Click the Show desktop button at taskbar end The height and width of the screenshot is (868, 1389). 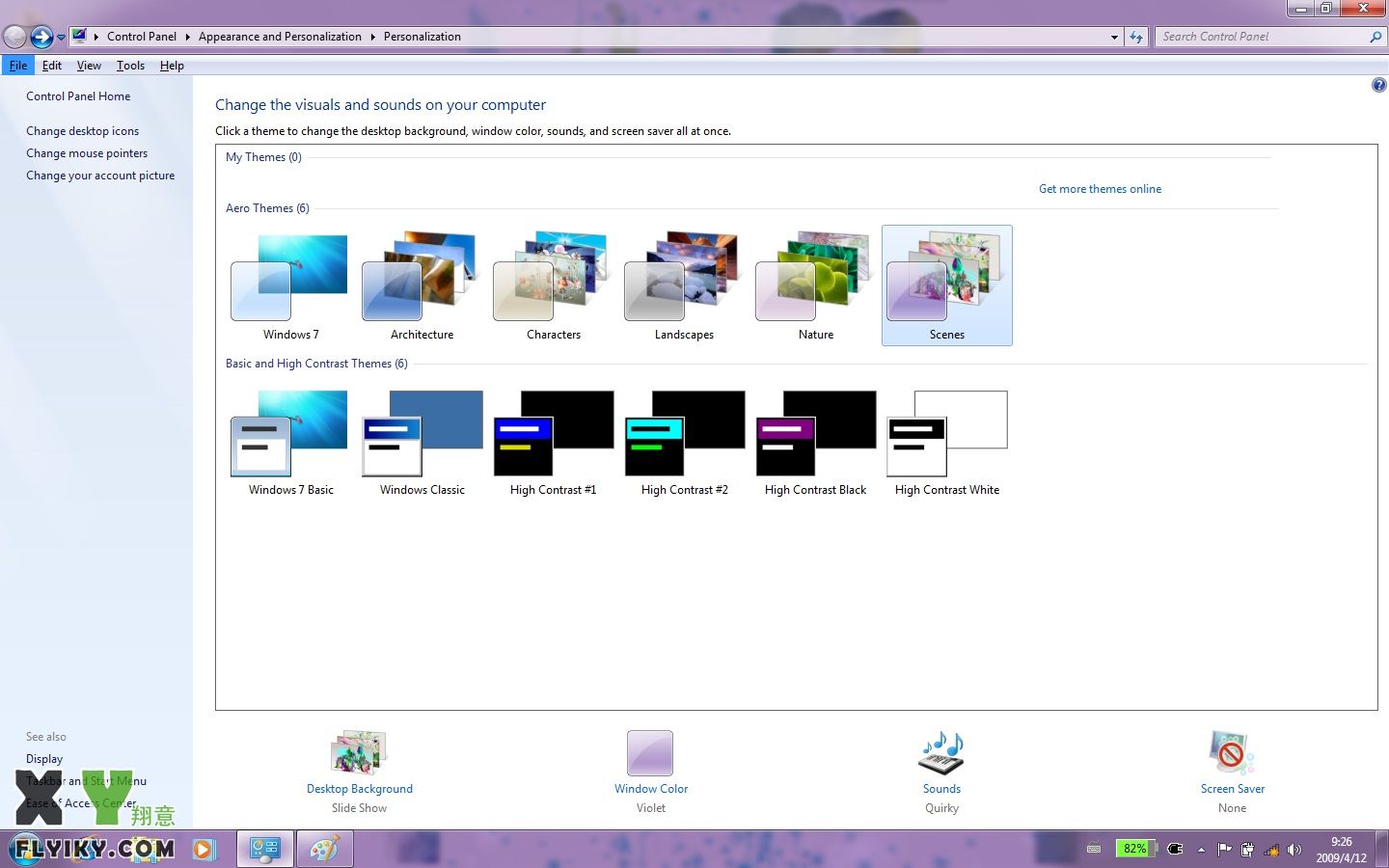click(1382, 849)
